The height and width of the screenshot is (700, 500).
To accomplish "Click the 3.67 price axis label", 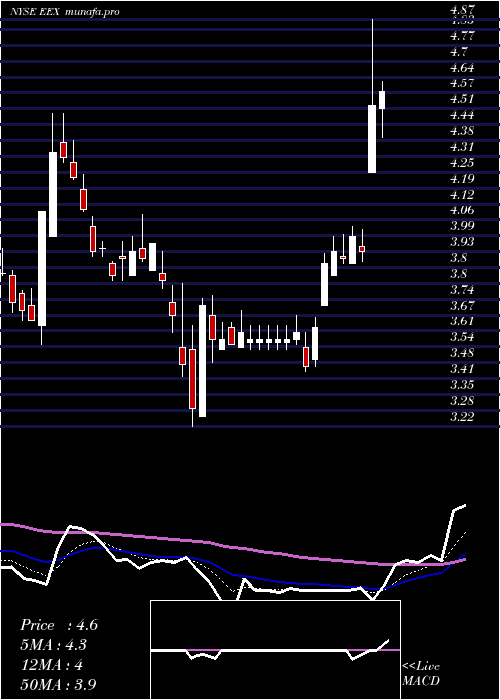I will click(463, 306).
